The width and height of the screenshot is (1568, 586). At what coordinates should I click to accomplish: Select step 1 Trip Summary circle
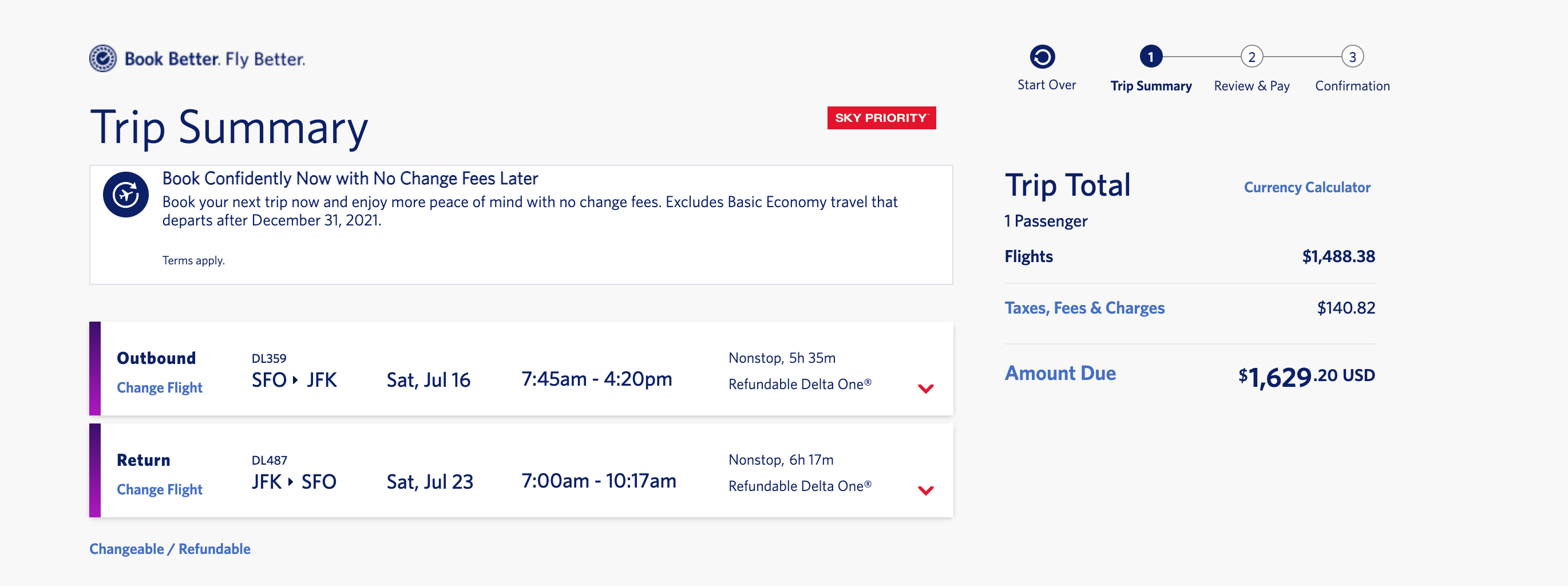click(x=1150, y=57)
